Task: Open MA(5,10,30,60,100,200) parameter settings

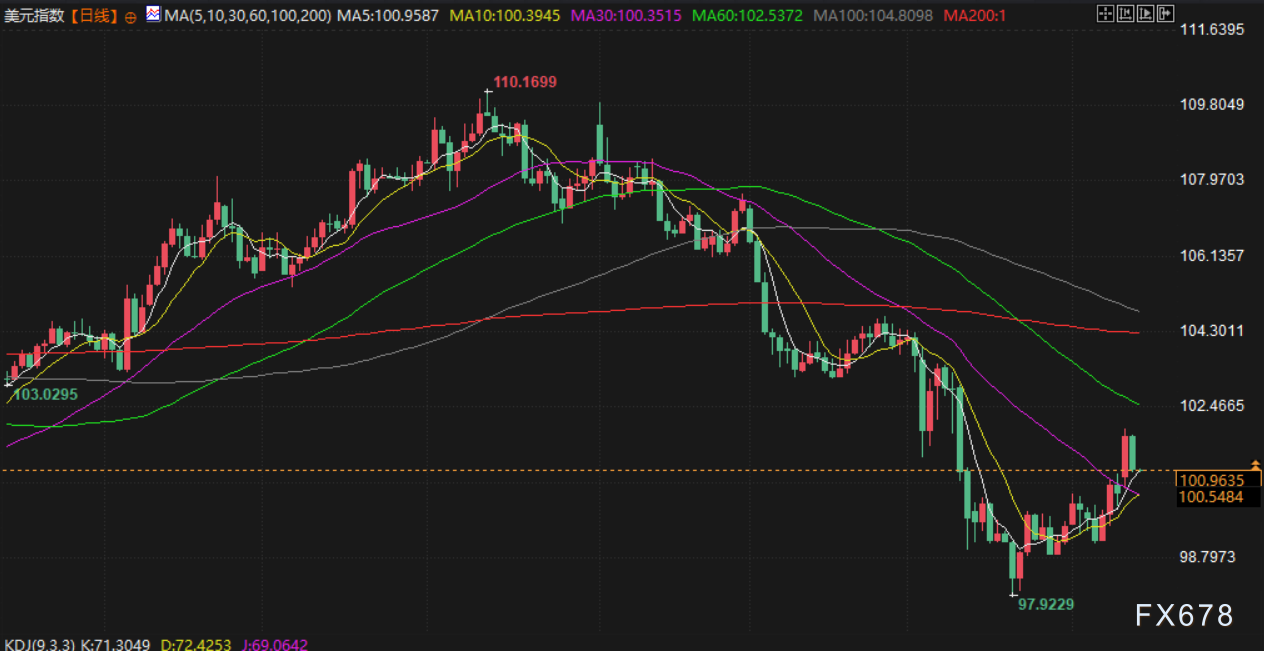Action: pyautogui.click(x=246, y=16)
